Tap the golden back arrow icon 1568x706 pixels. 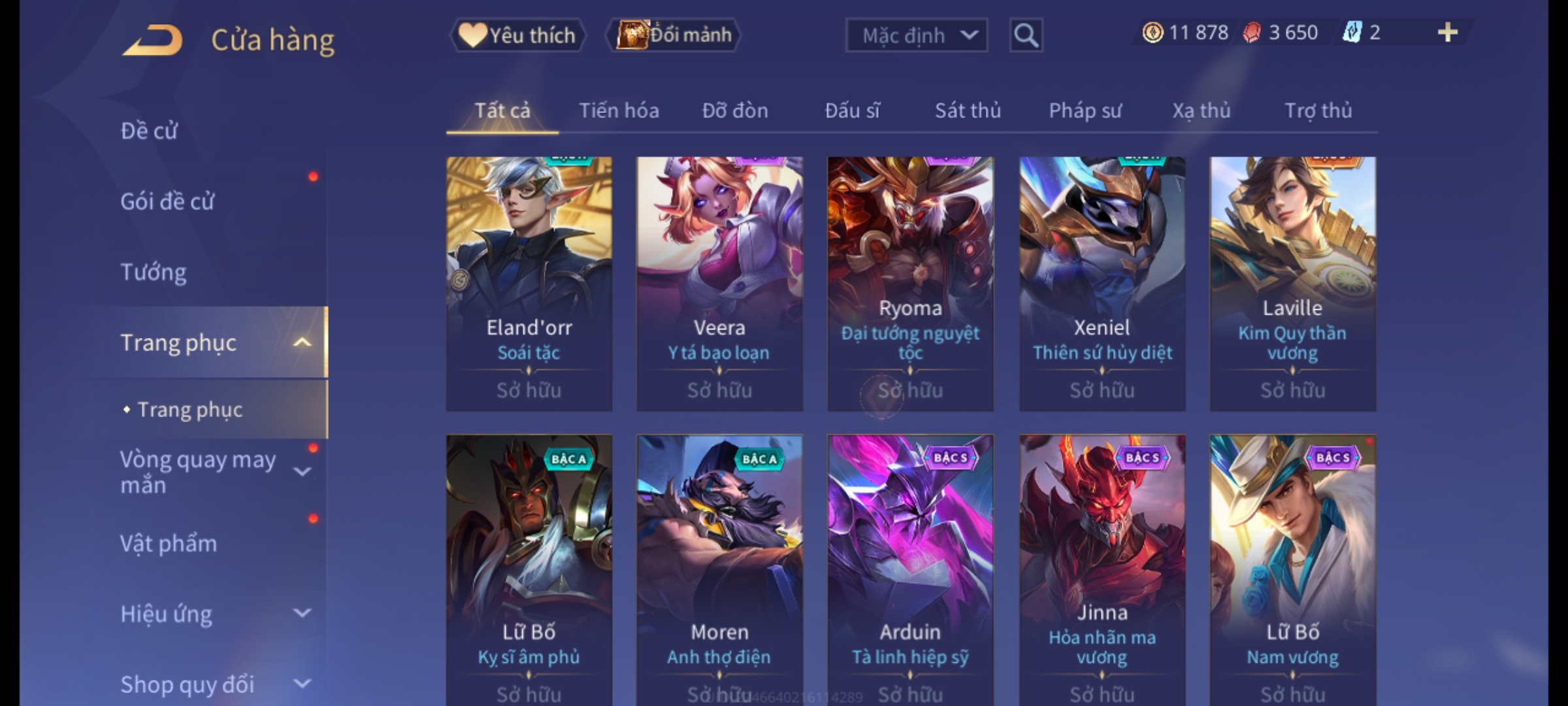[152, 41]
